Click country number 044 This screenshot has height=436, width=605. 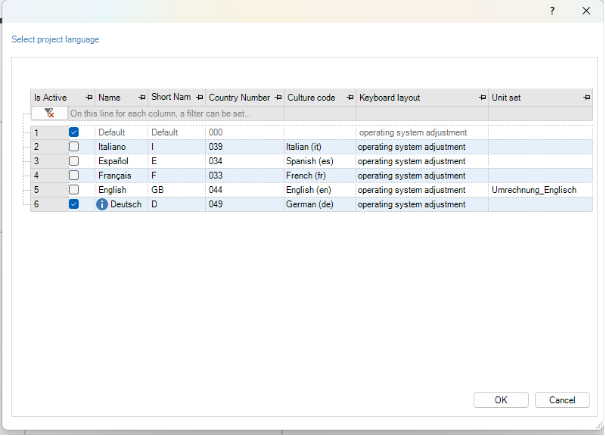click(245, 190)
